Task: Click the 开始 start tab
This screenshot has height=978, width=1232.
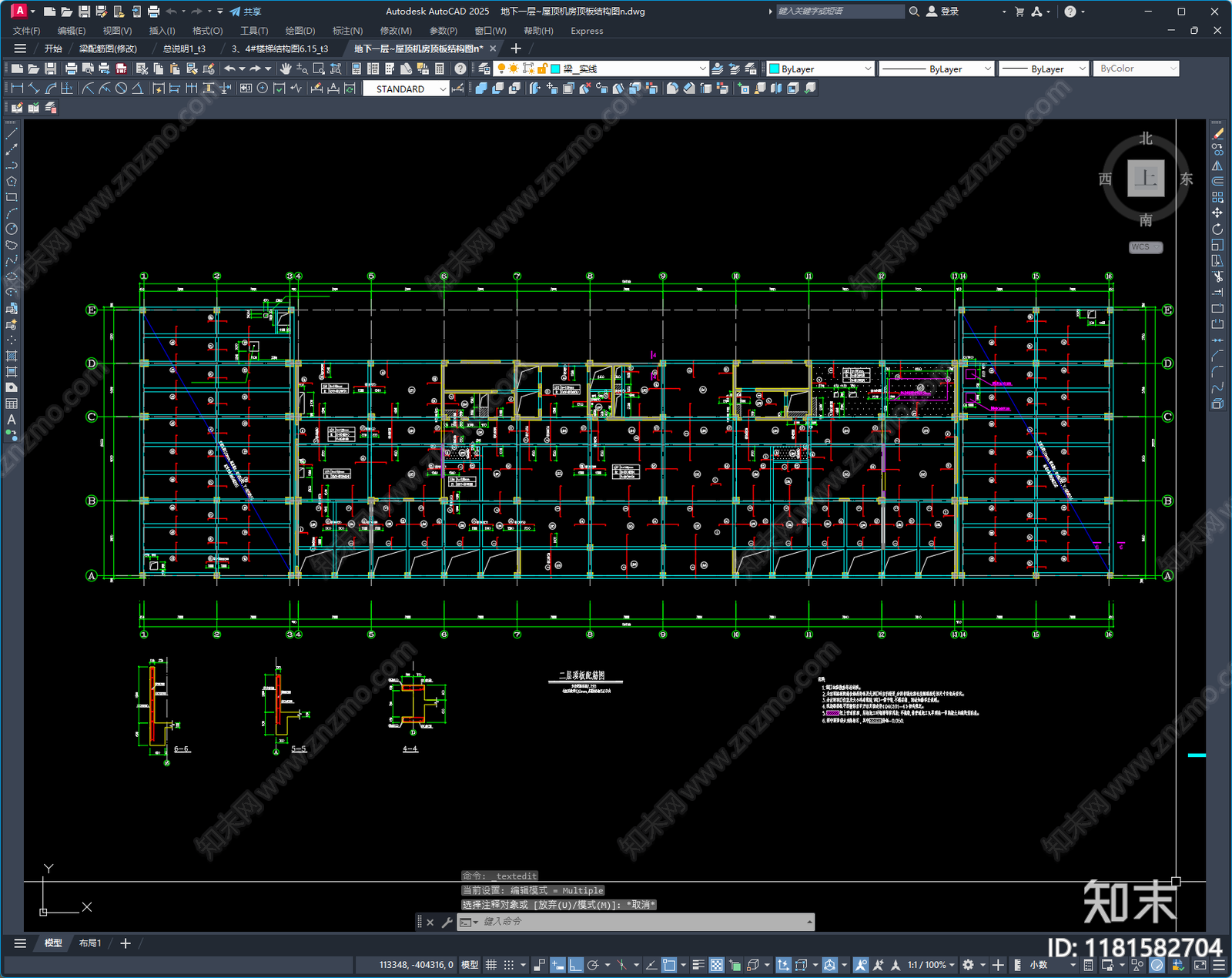Action: point(52,49)
